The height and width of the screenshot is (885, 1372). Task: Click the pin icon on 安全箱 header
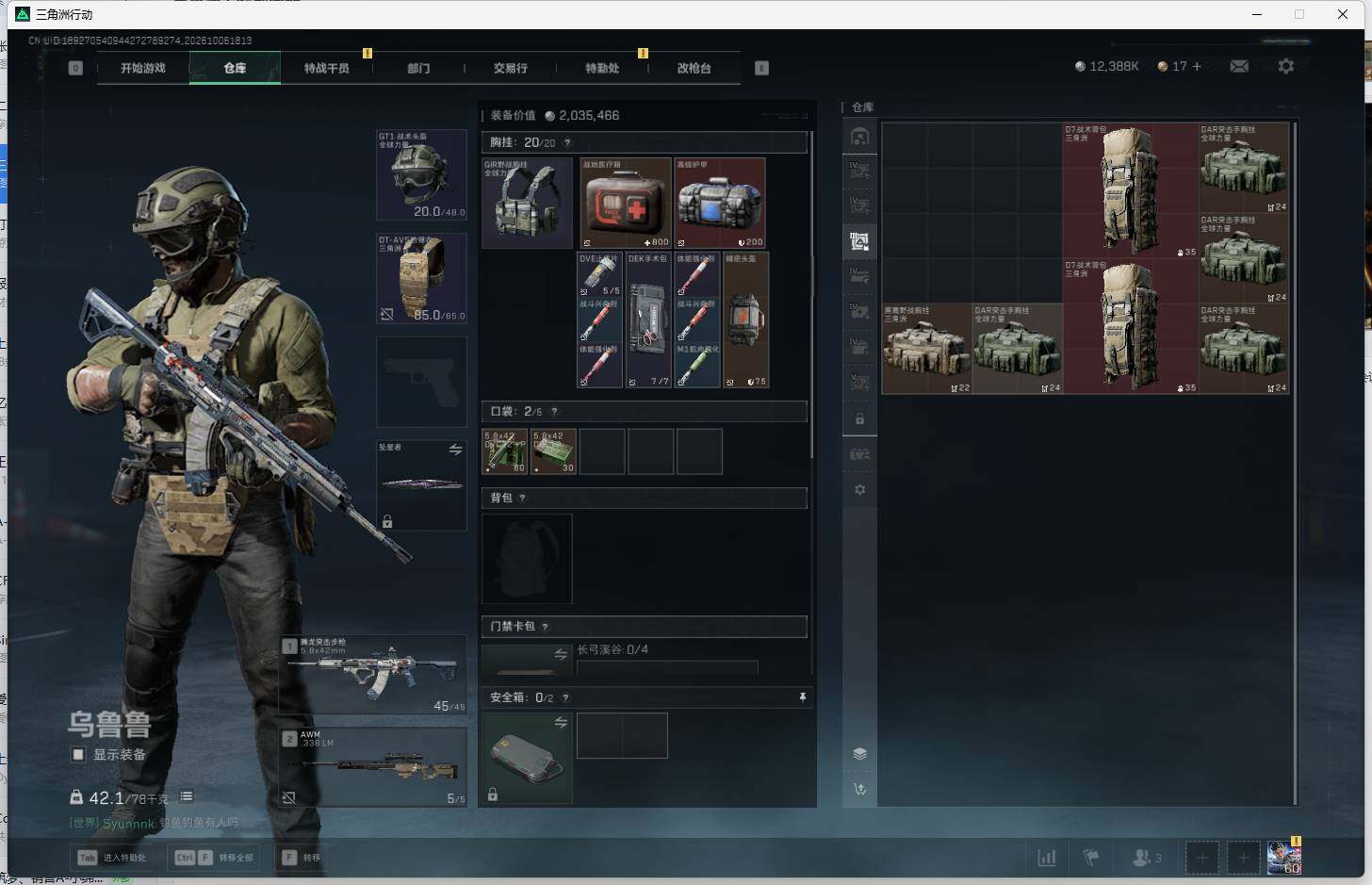click(x=803, y=697)
